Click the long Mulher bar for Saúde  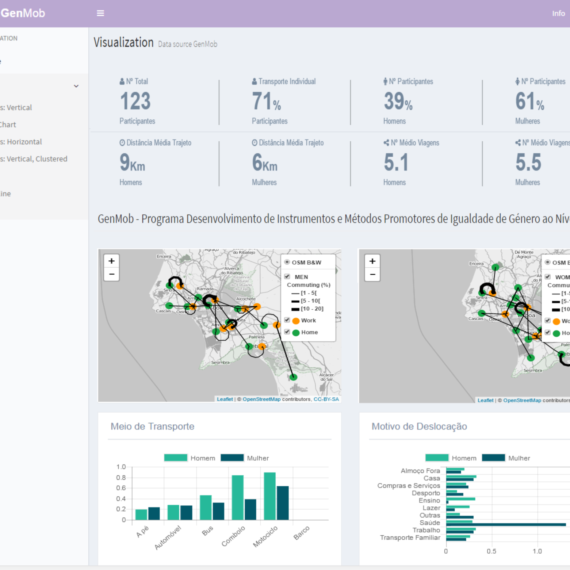click(506, 525)
